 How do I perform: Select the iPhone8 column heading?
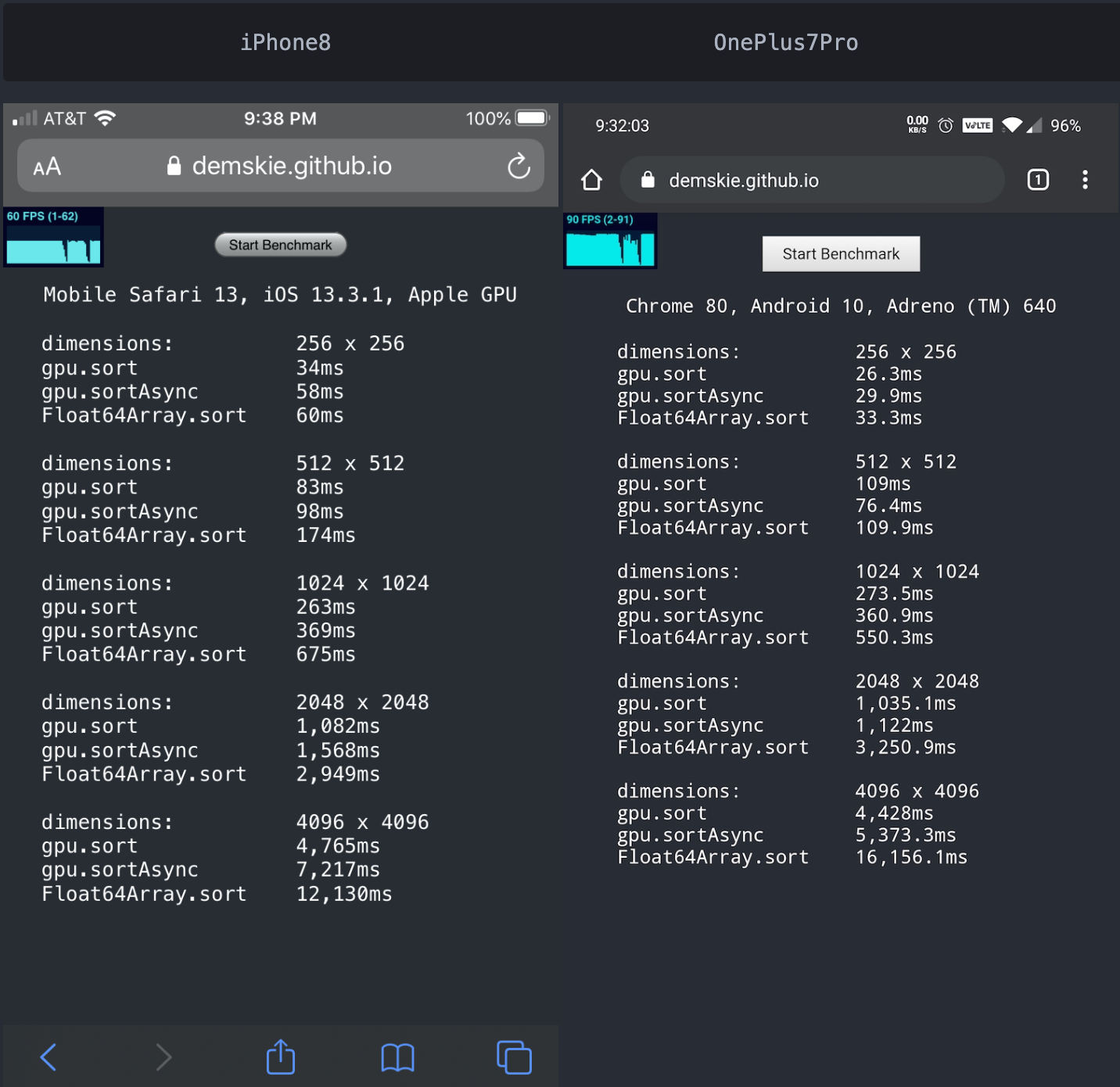pos(285,42)
